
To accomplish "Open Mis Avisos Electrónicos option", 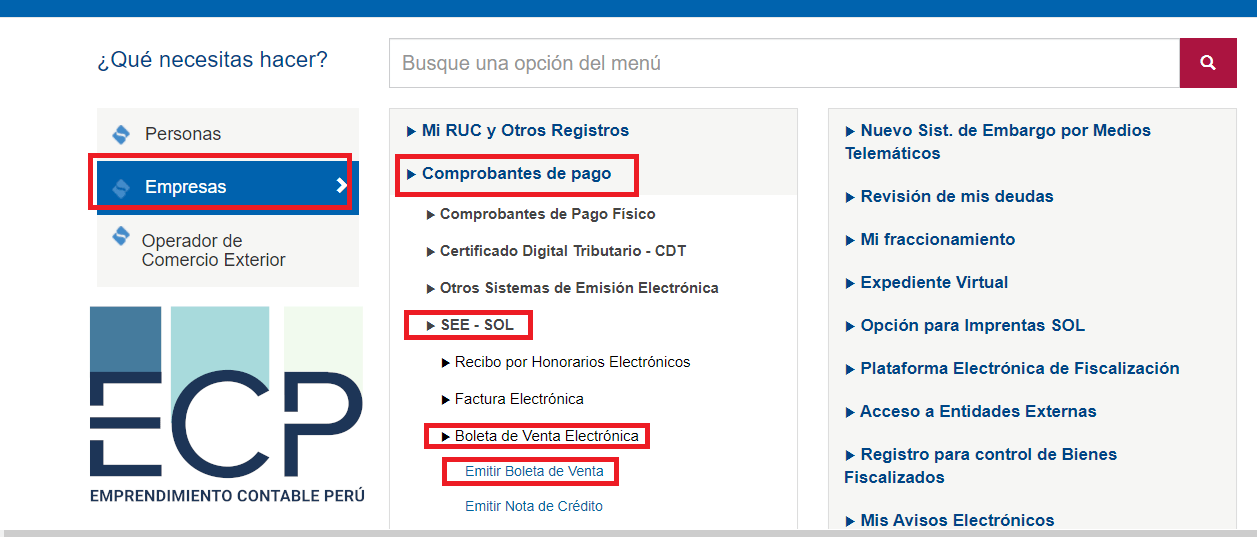I will click(950, 520).
